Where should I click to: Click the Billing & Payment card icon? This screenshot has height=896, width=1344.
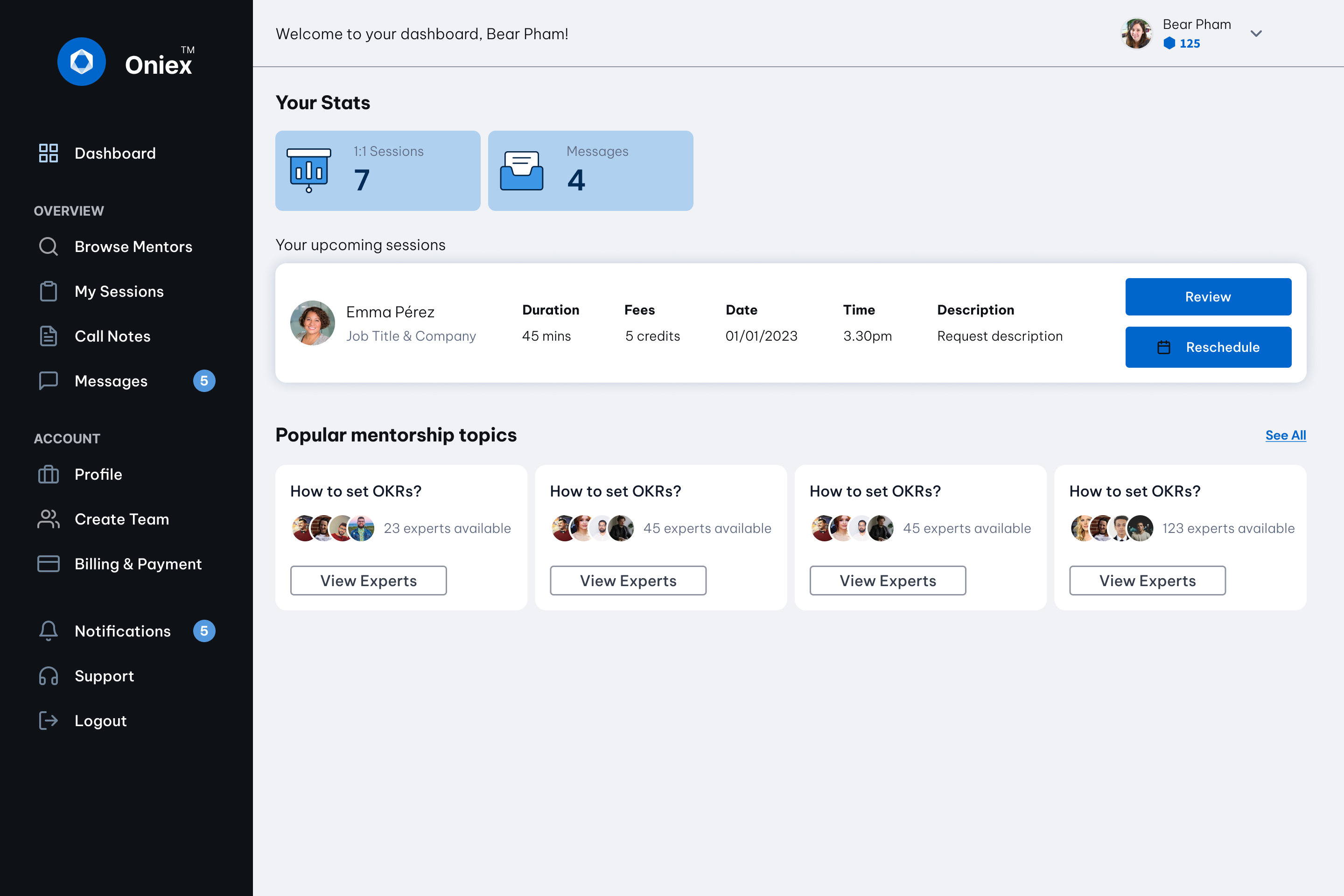pyautogui.click(x=48, y=564)
